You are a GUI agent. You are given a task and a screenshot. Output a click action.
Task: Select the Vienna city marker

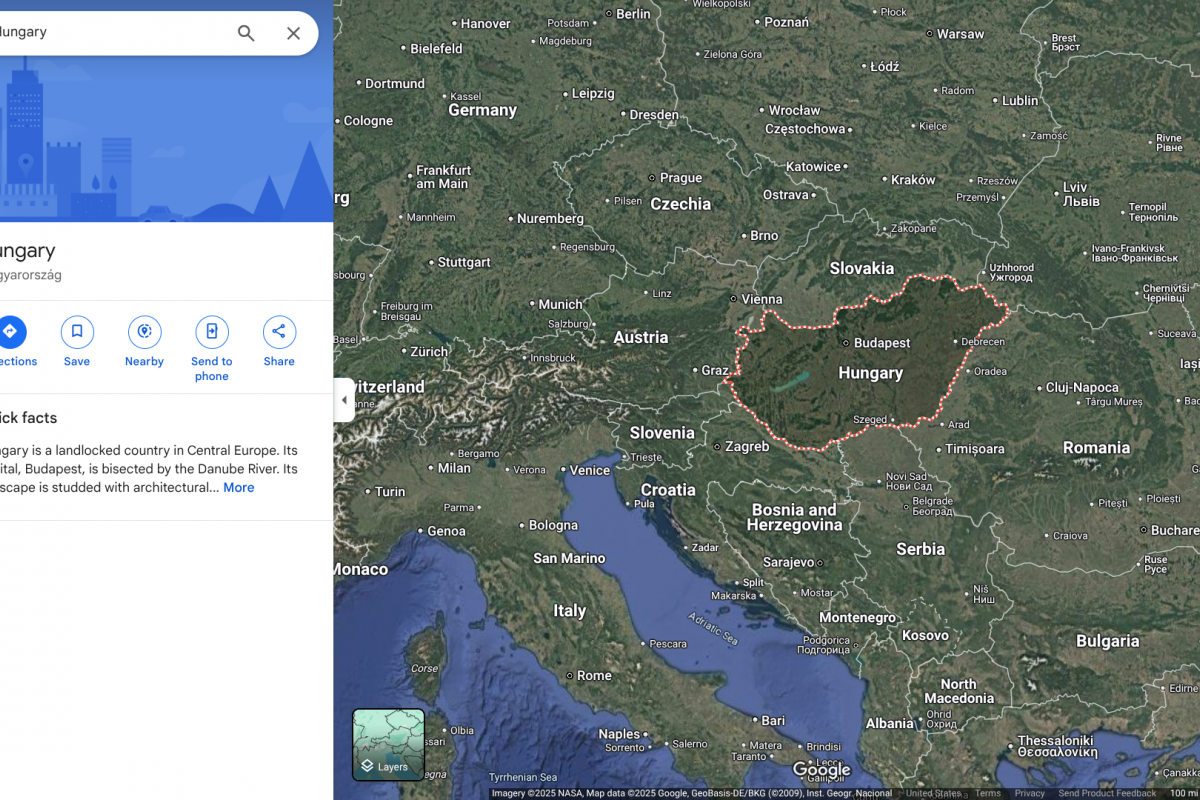coord(734,299)
